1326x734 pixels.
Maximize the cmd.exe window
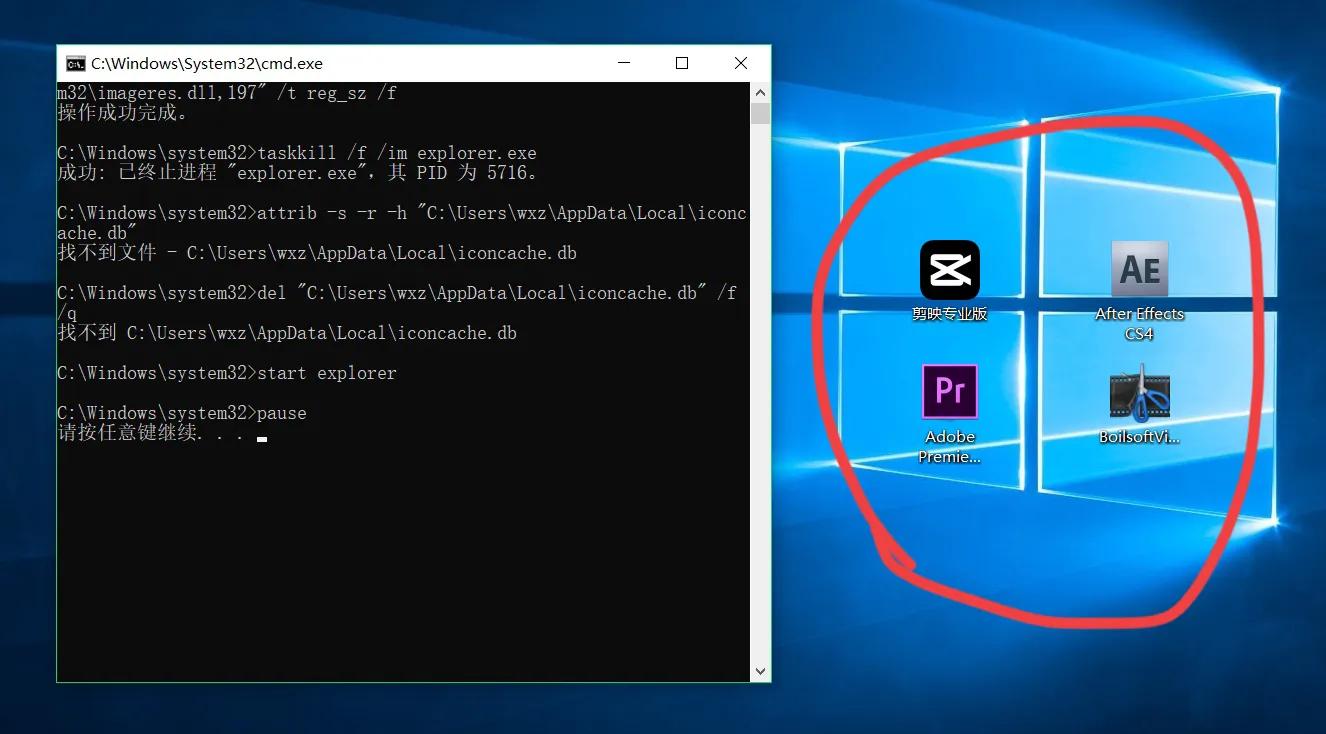click(x=682, y=63)
